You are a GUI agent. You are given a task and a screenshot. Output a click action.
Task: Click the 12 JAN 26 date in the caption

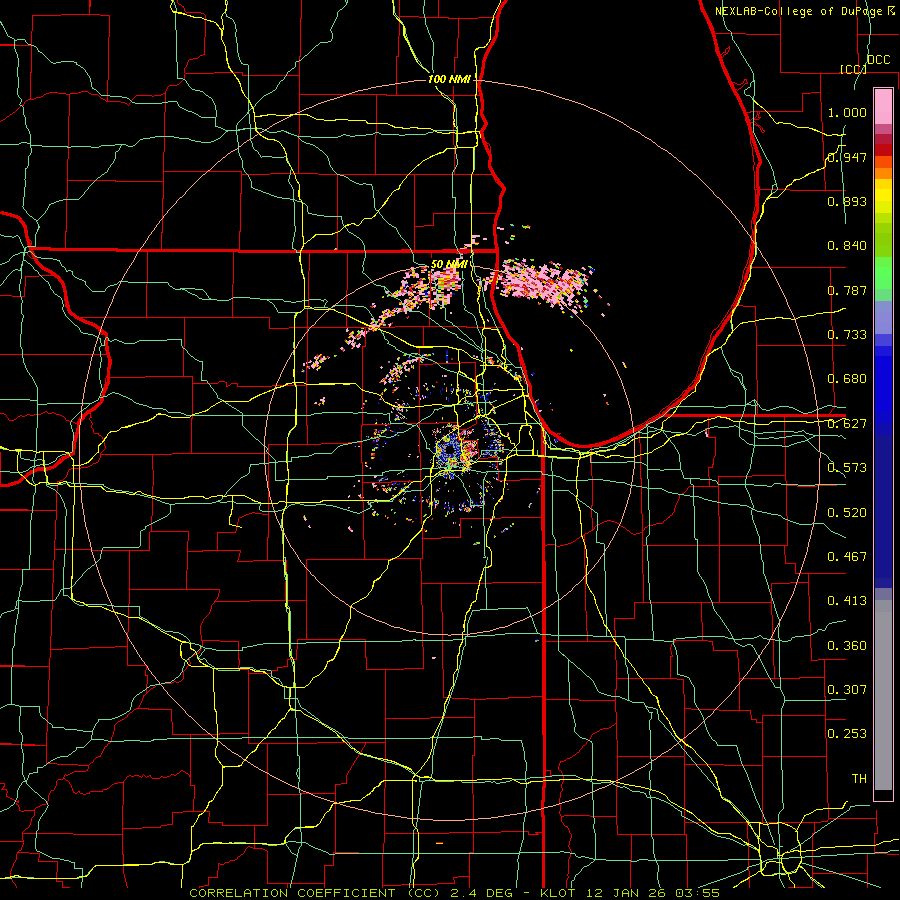coord(628,893)
